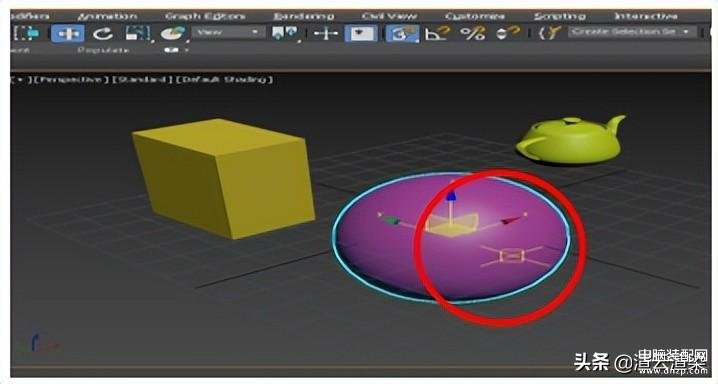
Task: Open the Create Selection Set dropdown
Action: coord(632,32)
